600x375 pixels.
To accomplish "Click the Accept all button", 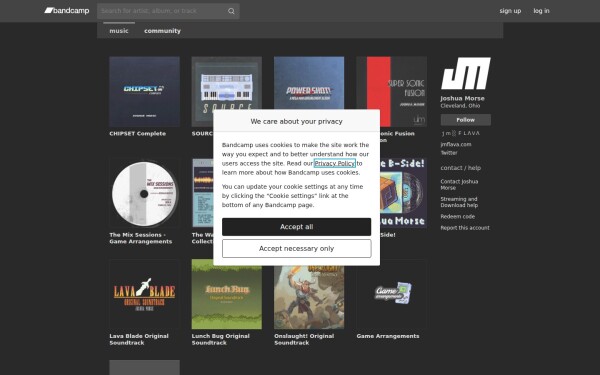I will click(297, 227).
